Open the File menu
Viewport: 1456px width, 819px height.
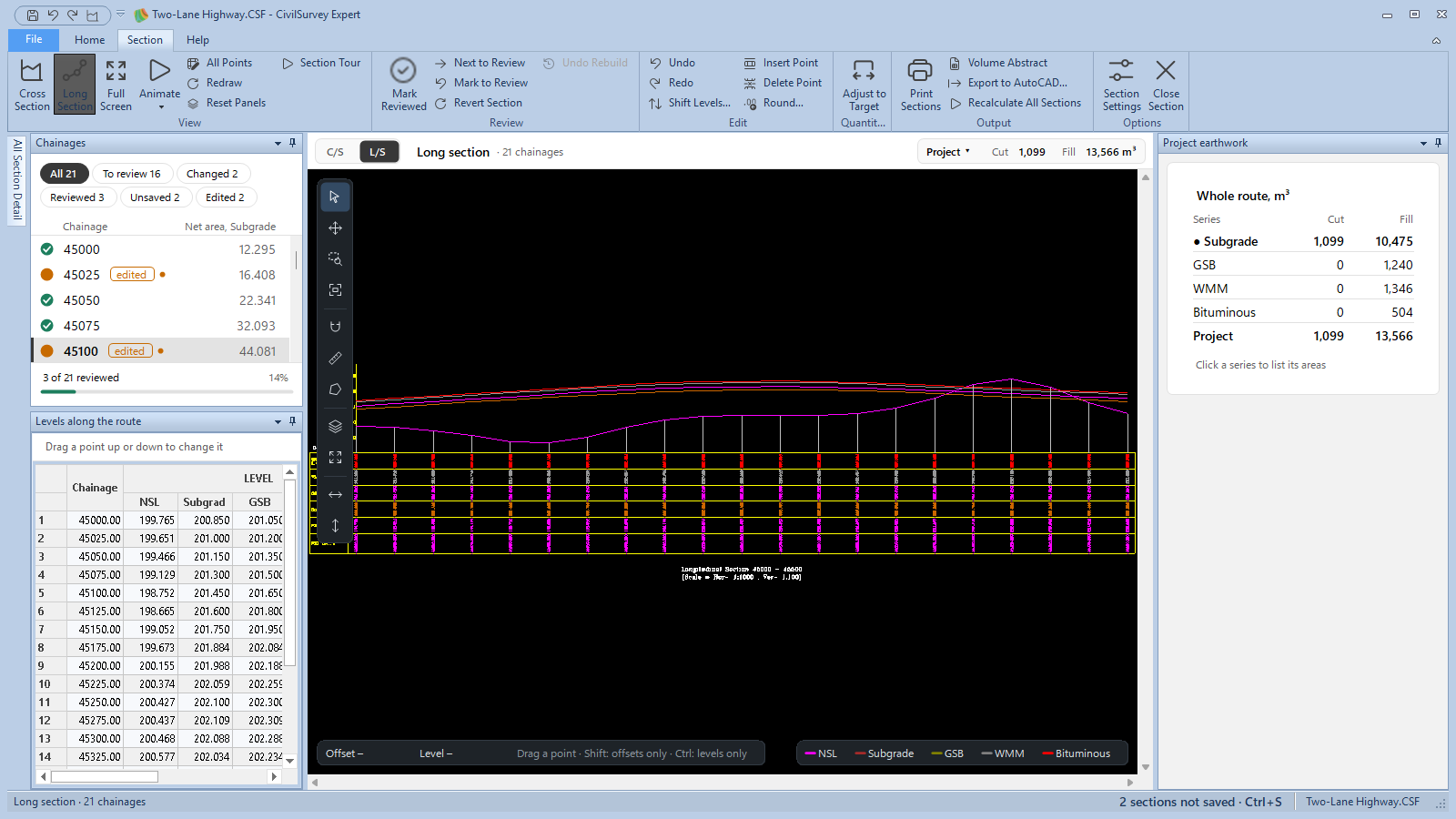pos(34,39)
